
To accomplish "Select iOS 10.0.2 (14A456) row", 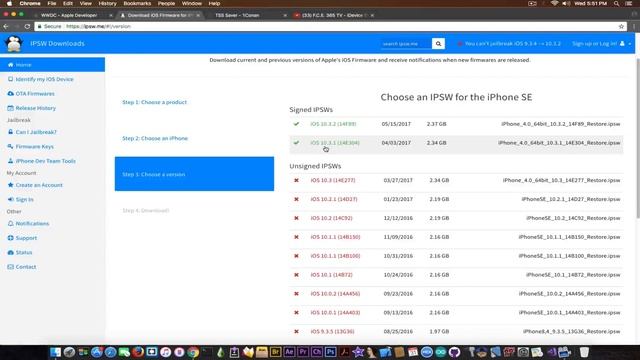I will [x=456, y=293].
